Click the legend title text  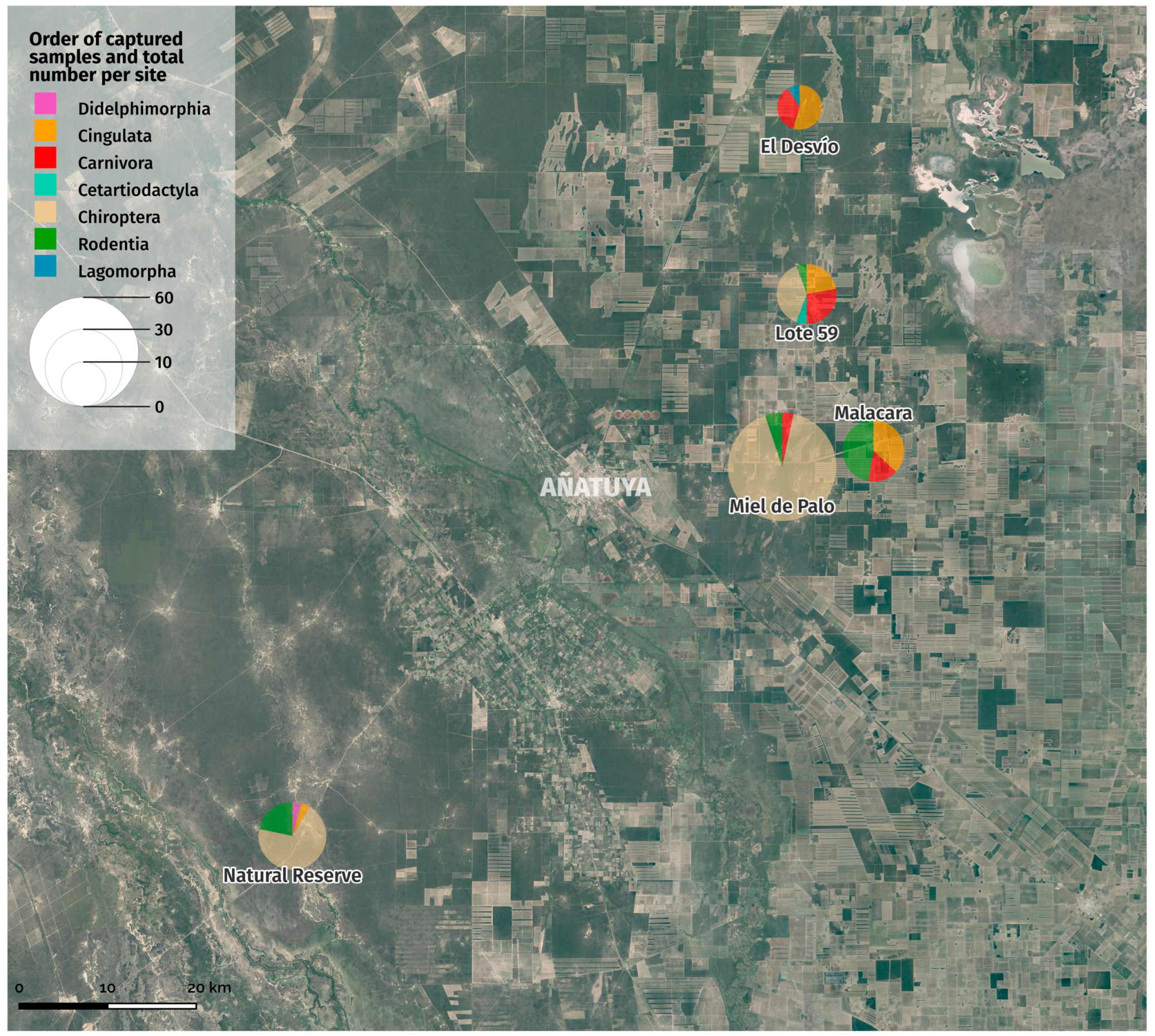(x=106, y=57)
